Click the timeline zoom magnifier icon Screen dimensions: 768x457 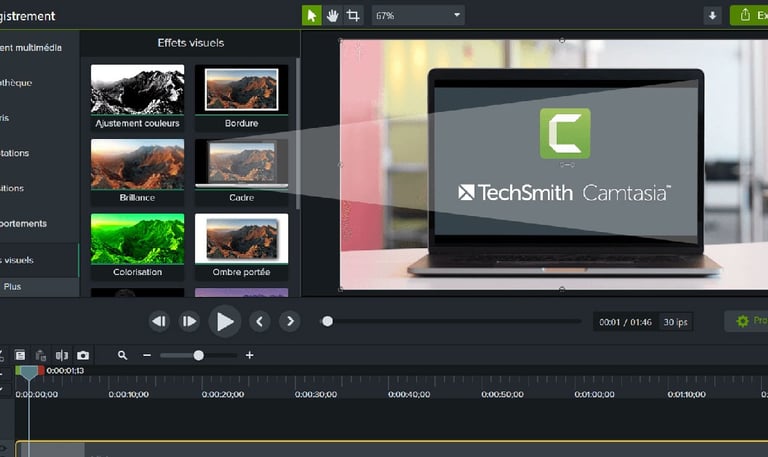(123, 355)
